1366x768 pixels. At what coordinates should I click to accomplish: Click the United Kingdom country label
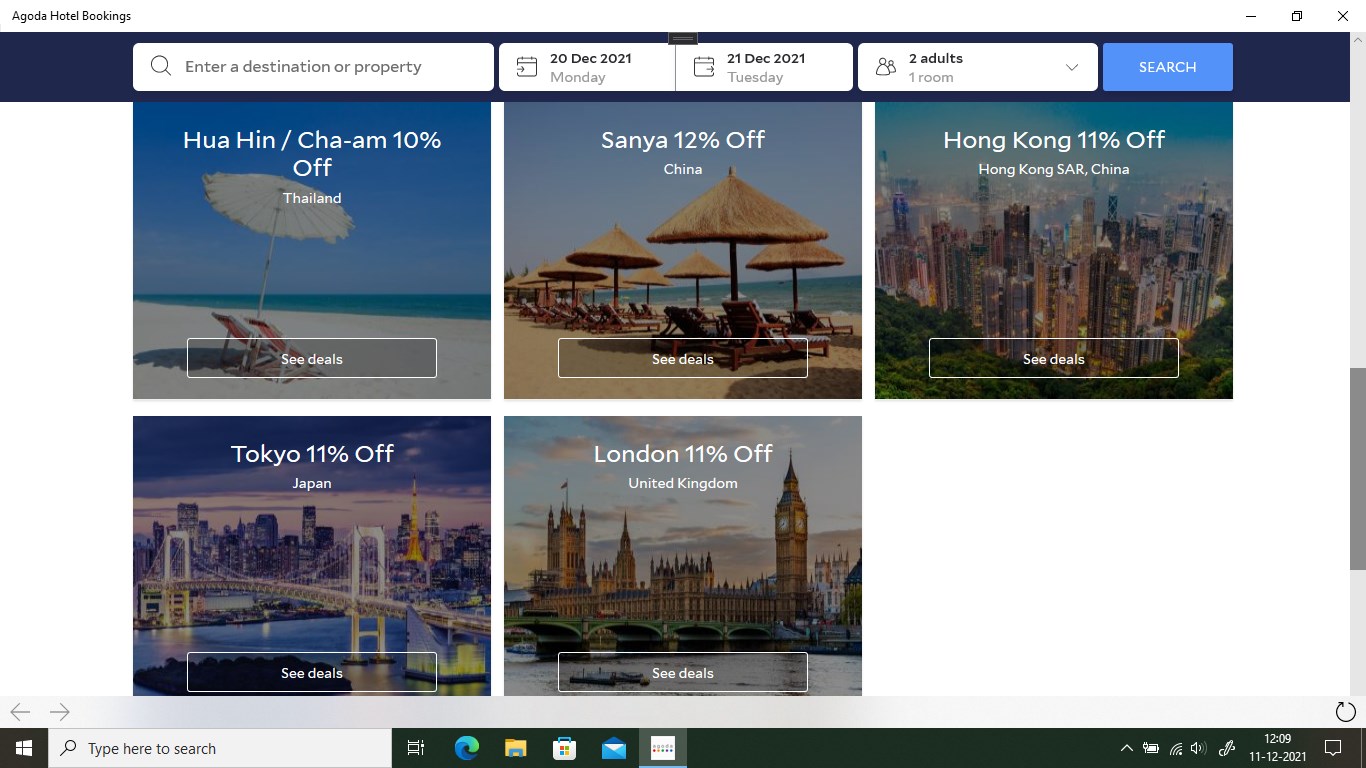(683, 483)
